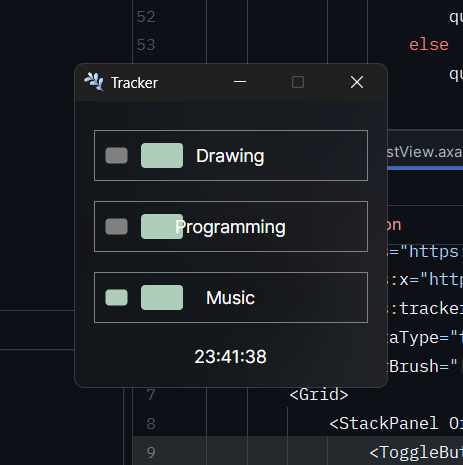Toggle the small gray switch in Programming row

click(116, 227)
